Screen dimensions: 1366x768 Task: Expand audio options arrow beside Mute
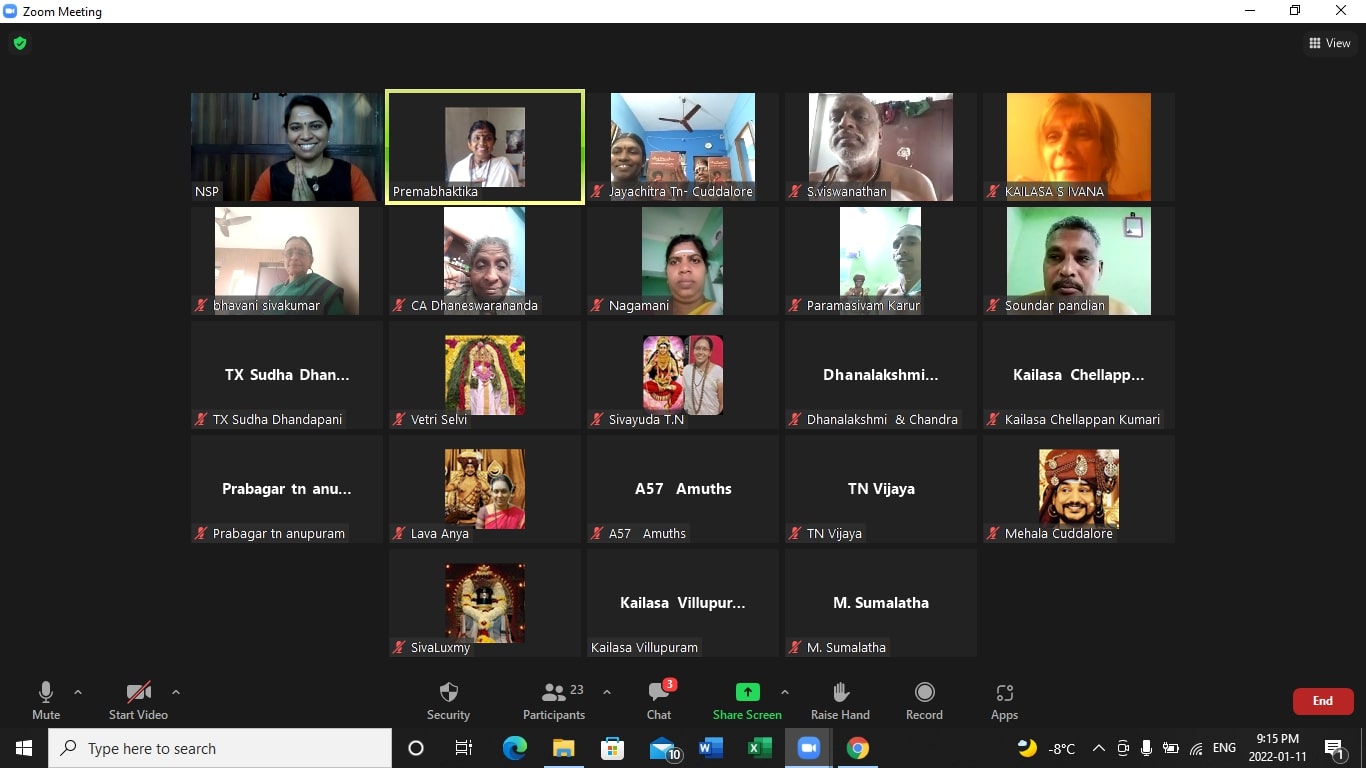[78, 692]
